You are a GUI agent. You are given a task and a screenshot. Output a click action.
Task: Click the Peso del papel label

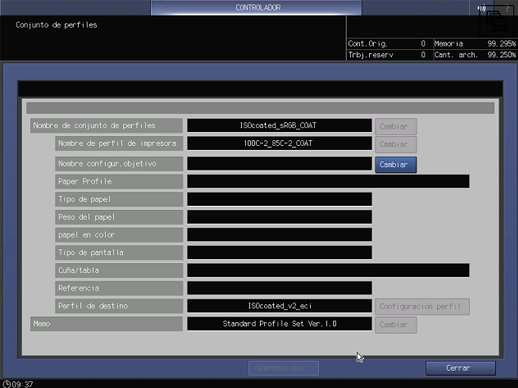119,217
